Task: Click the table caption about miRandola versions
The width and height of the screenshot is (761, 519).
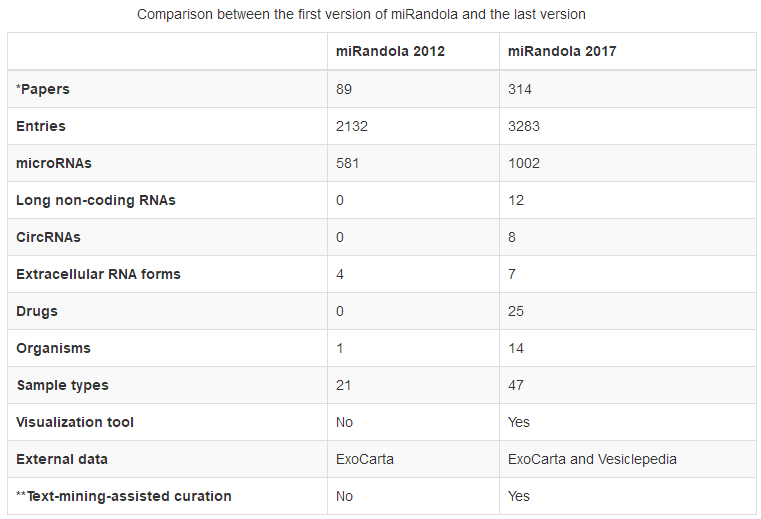Action: pyautogui.click(x=361, y=14)
